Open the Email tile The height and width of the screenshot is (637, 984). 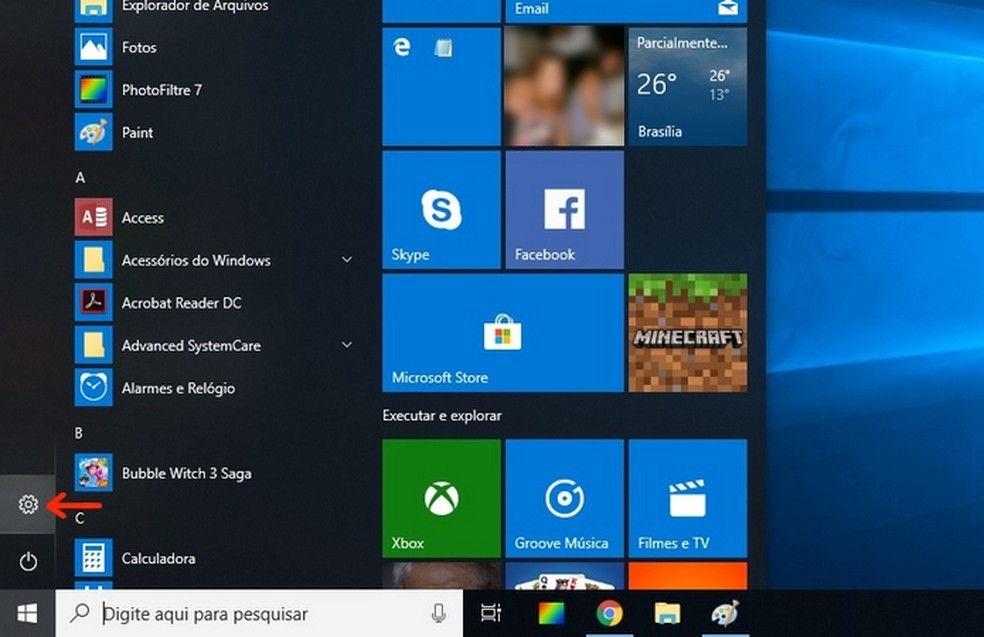(626, 11)
